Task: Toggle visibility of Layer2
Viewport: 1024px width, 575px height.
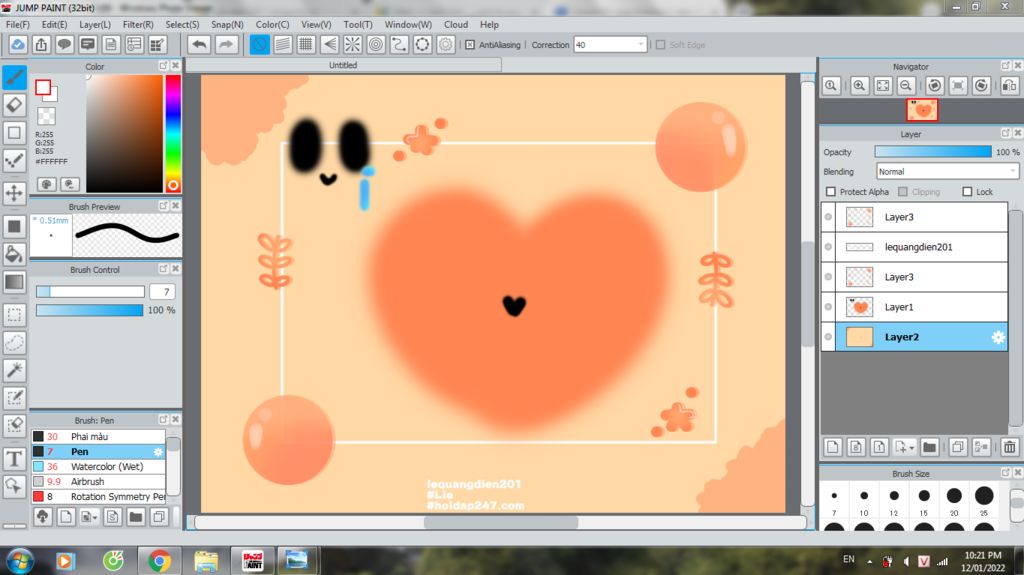Action: click(x=828, y=337)
